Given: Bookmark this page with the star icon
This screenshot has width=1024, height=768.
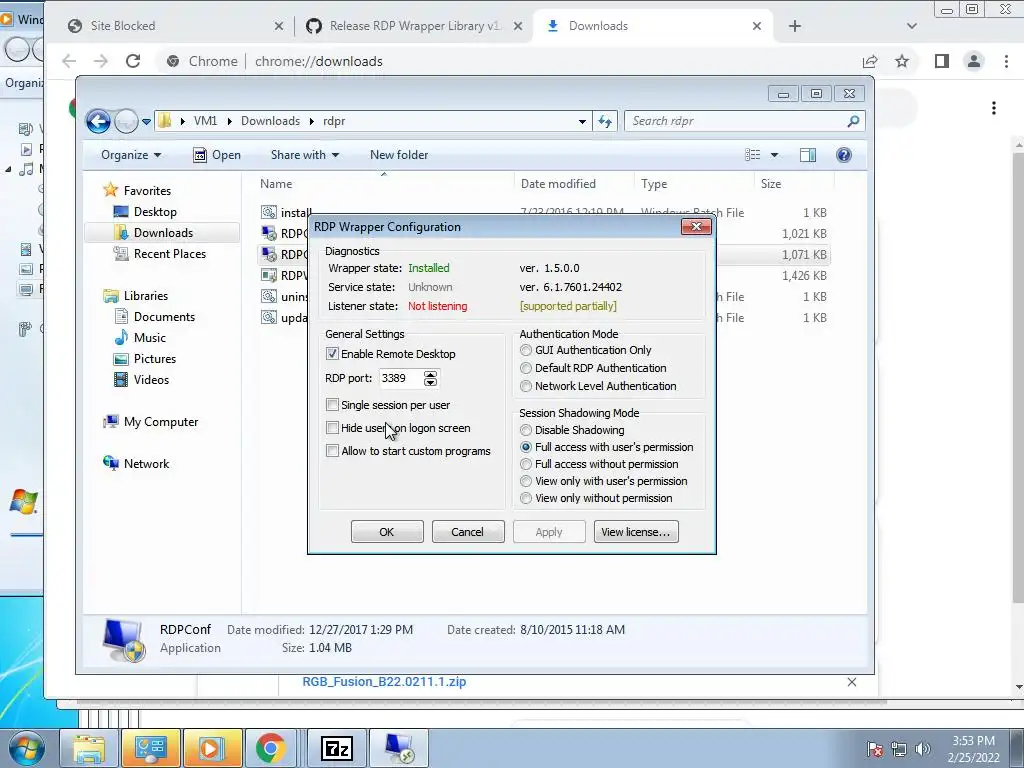Looking at the screenshot, I should click(902, 61).
